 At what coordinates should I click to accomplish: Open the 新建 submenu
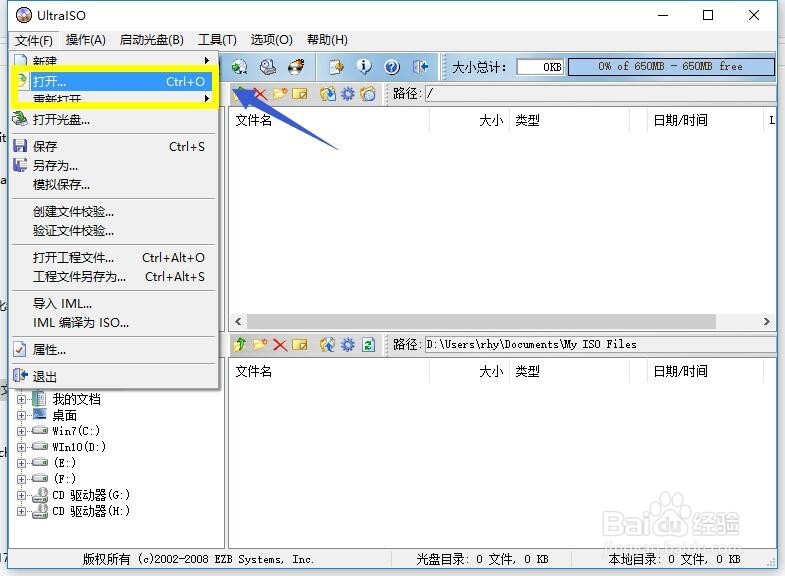pos(113,60)
